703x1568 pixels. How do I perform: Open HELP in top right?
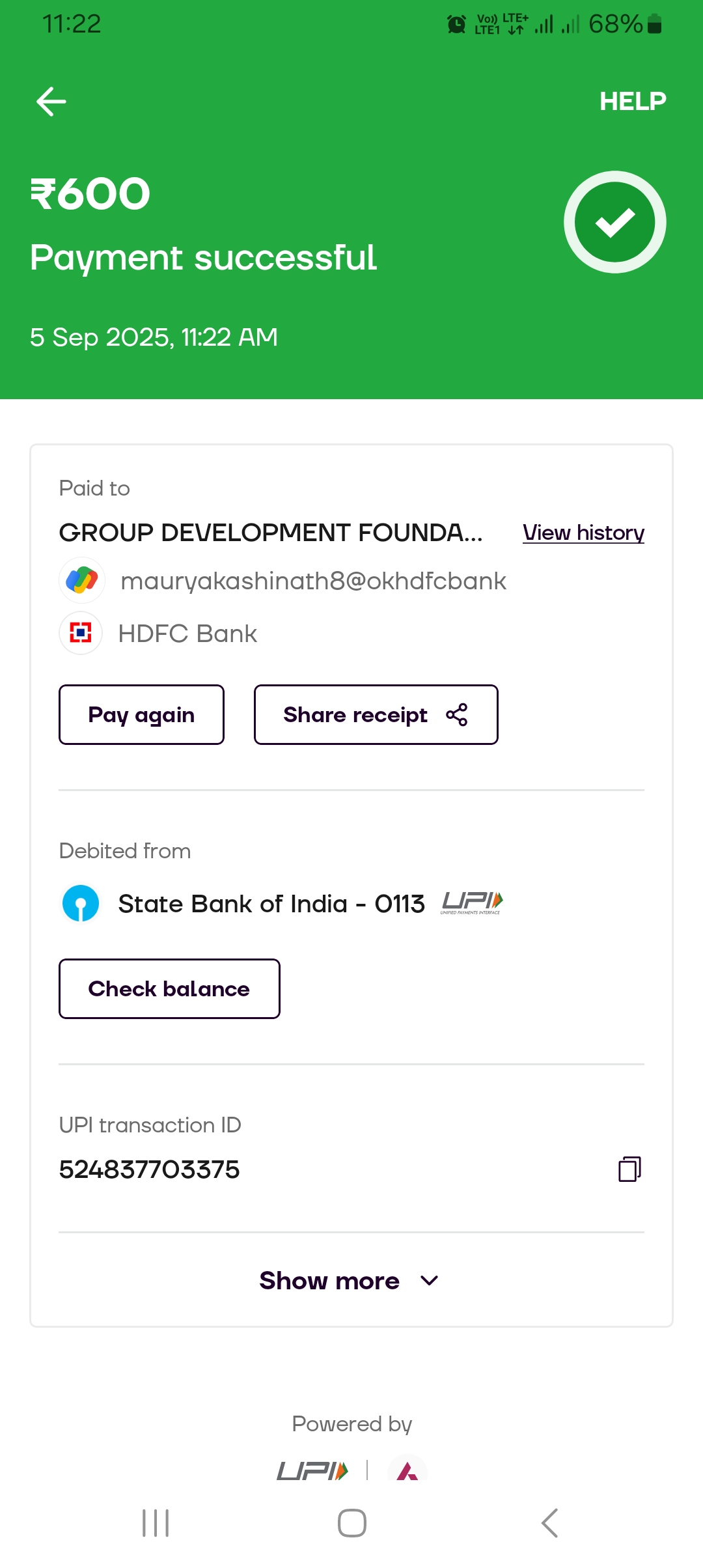632,102
